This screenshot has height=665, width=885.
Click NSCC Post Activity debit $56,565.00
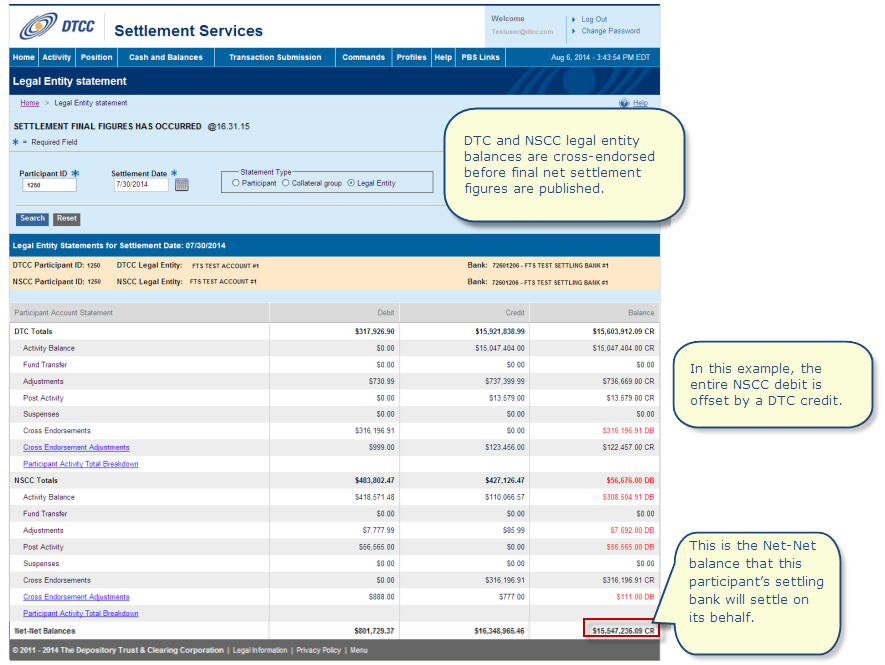click(376, 547)
